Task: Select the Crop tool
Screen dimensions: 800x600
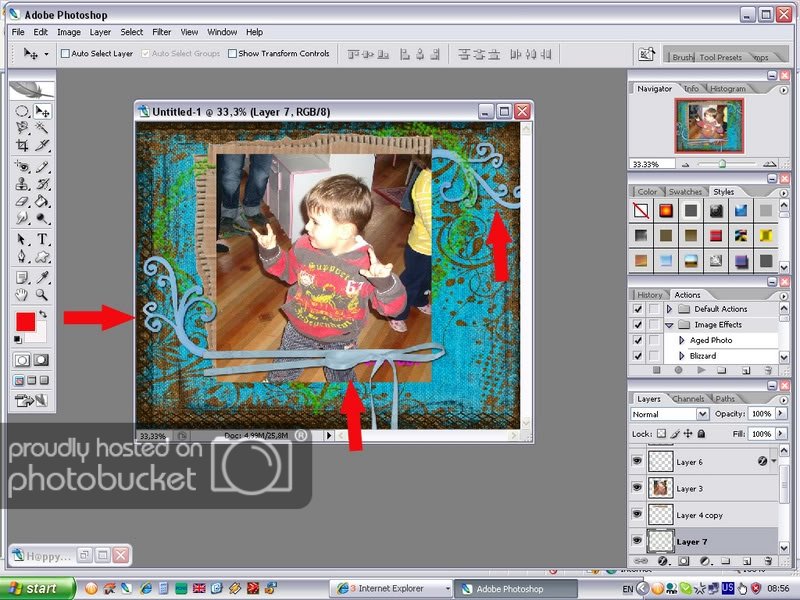Action: click(22, 145)
